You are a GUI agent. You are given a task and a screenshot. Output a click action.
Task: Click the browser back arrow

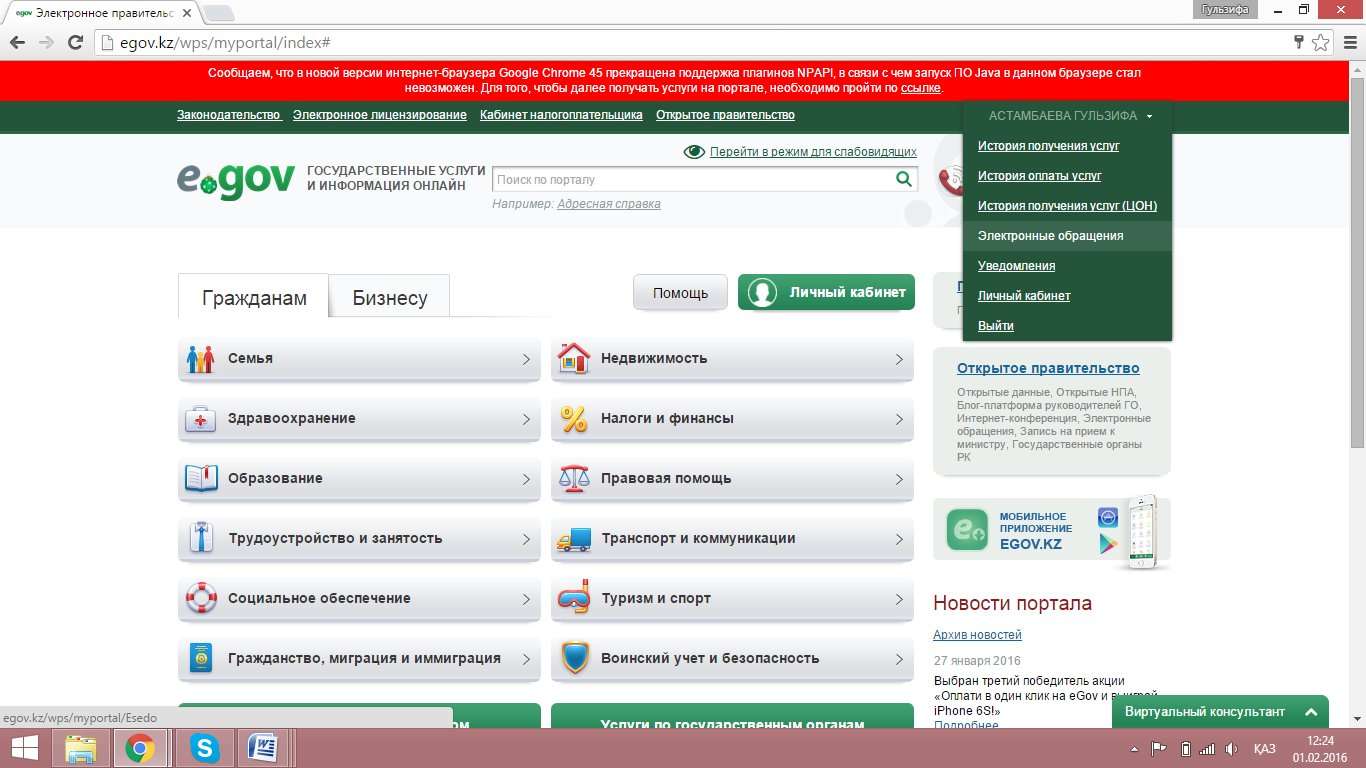click(x=17, y=42)
